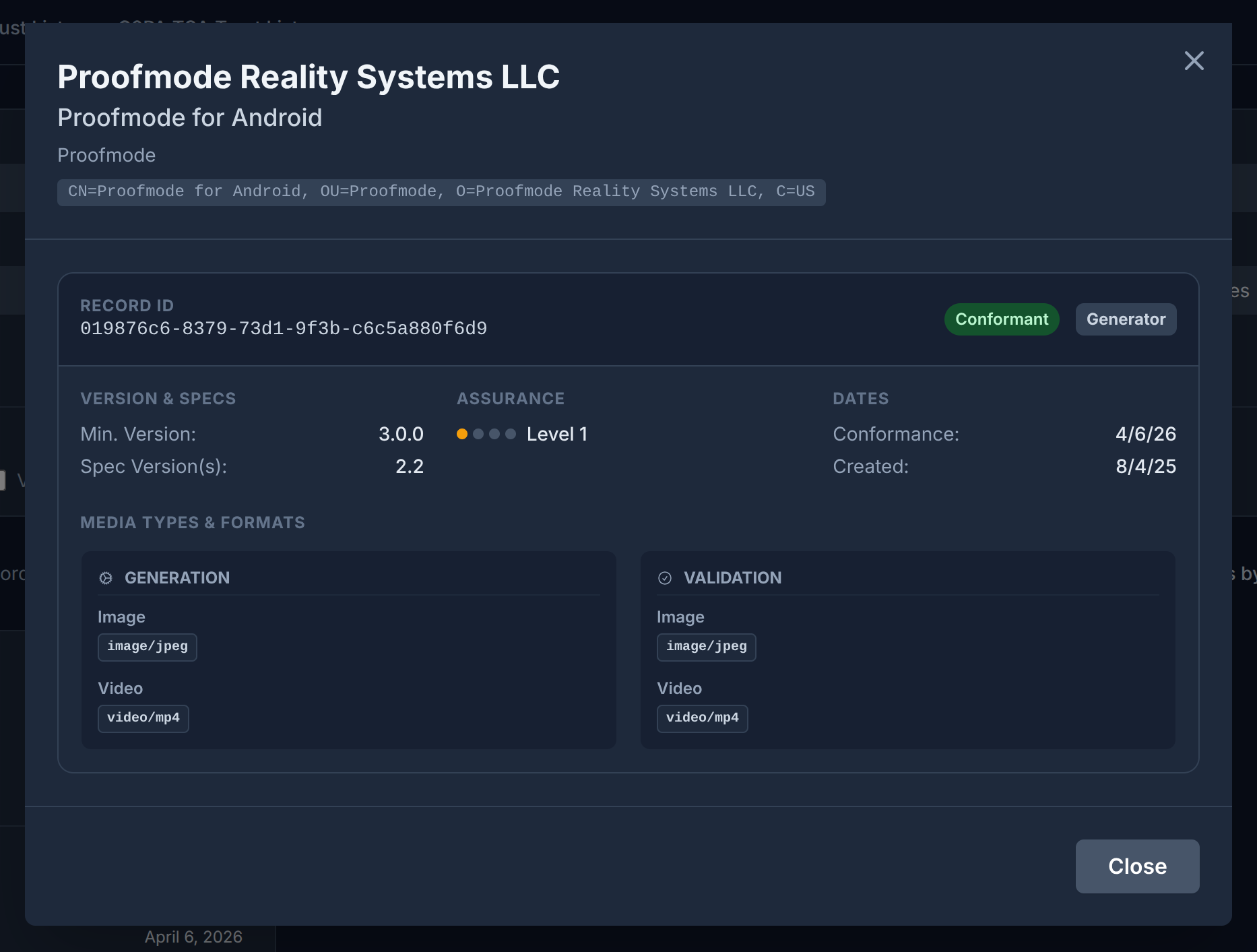The width and height of the screenshot is (1257, 952).
Task: Click the Min. Version value 3.0.0
Action: click(401, 434)
